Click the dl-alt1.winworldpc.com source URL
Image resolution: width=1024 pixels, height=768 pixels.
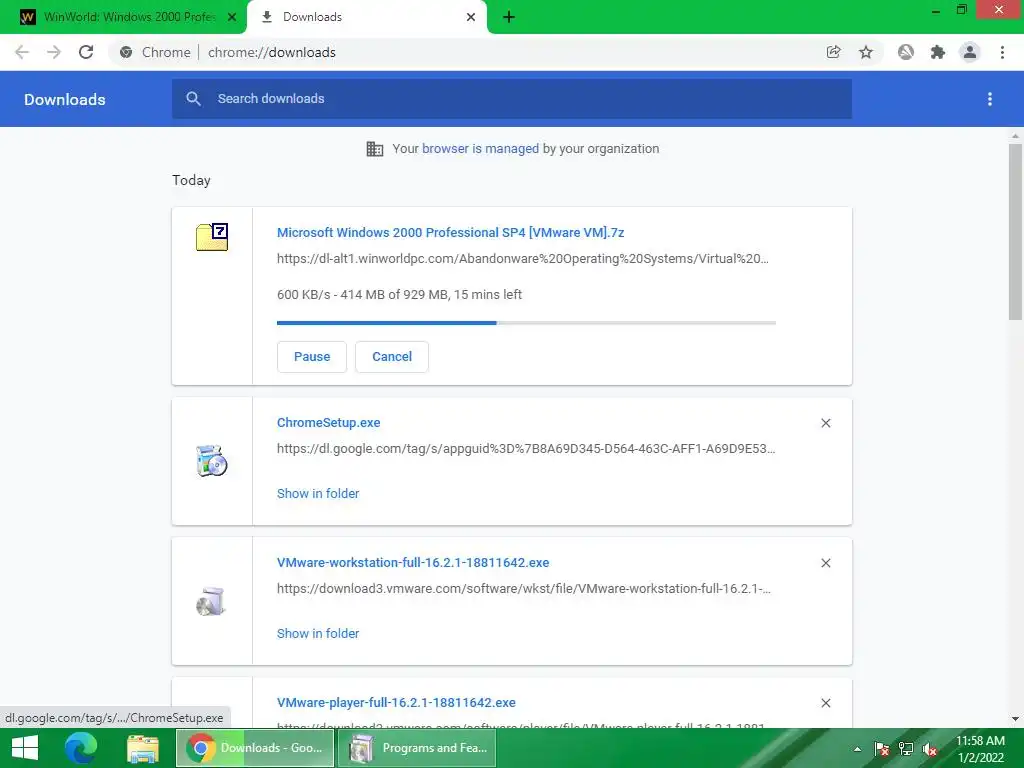tap(522, 259)
